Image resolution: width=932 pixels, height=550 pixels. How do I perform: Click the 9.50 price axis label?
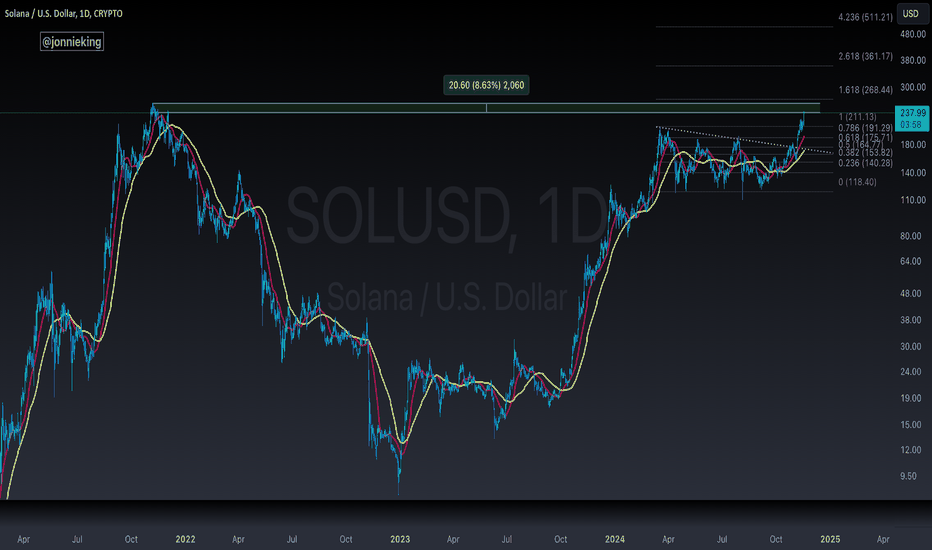908,476
